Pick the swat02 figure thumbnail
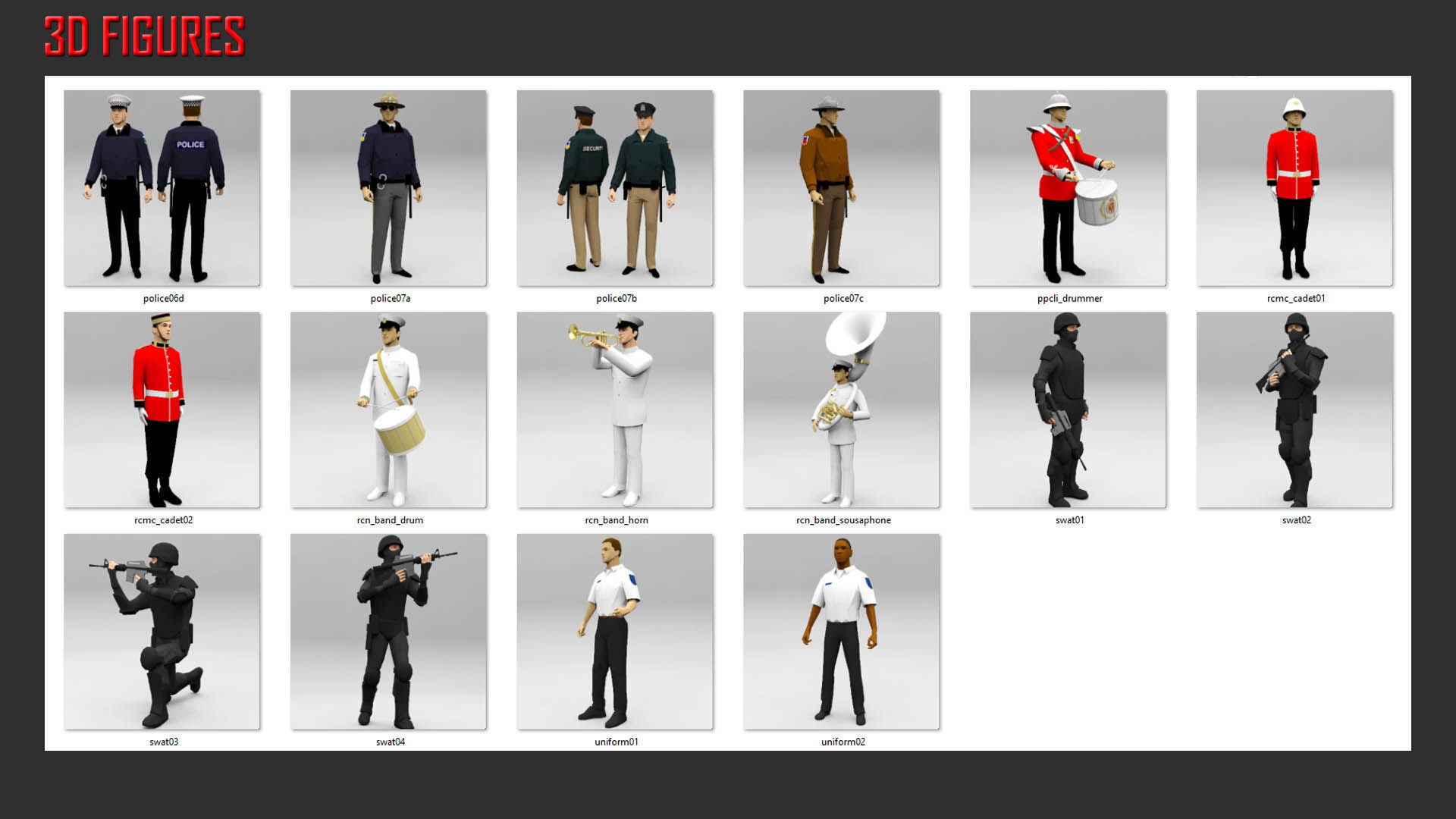The image size is (1456, 819). point(1294,410)
